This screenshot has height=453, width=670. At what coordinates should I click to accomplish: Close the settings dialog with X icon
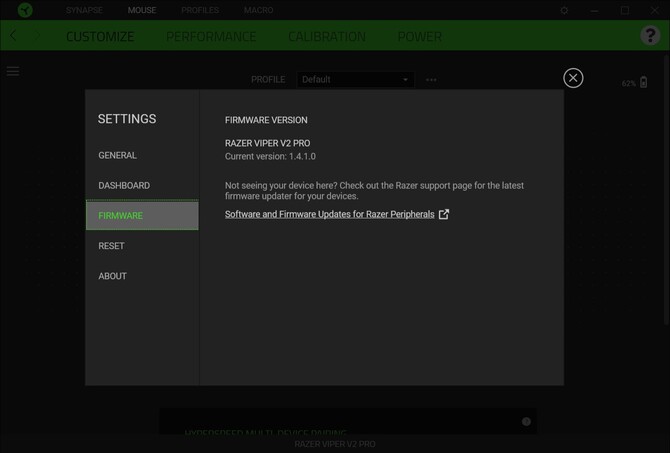(573, 78)
